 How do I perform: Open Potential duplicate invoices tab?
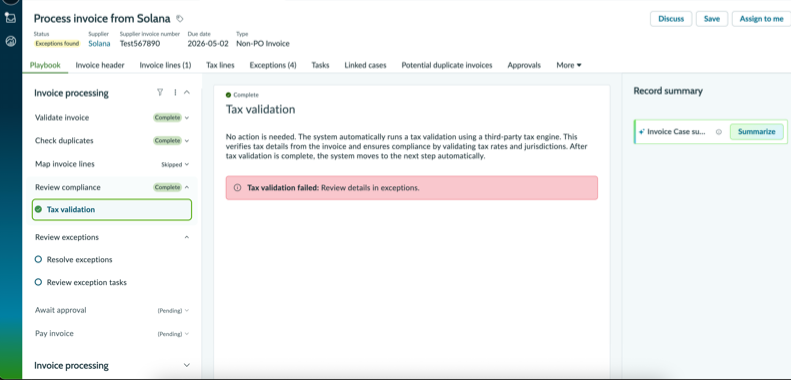point(447,65)
